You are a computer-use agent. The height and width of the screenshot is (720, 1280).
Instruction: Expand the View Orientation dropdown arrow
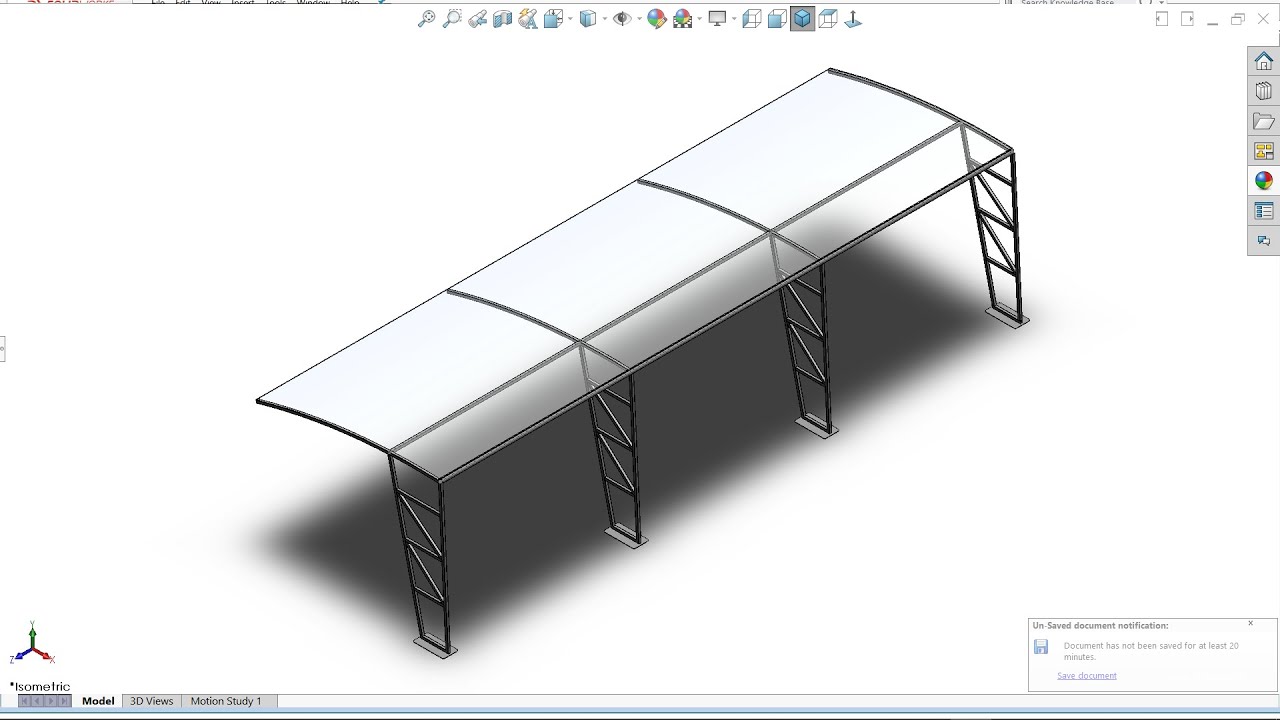coord(570,18)
